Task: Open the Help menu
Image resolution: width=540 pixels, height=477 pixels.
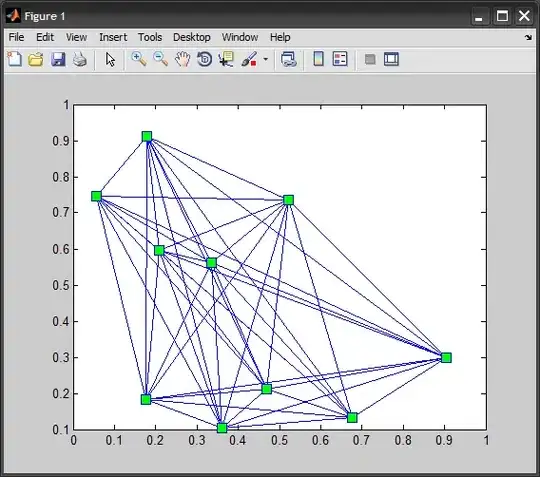Action: [280, 37]
